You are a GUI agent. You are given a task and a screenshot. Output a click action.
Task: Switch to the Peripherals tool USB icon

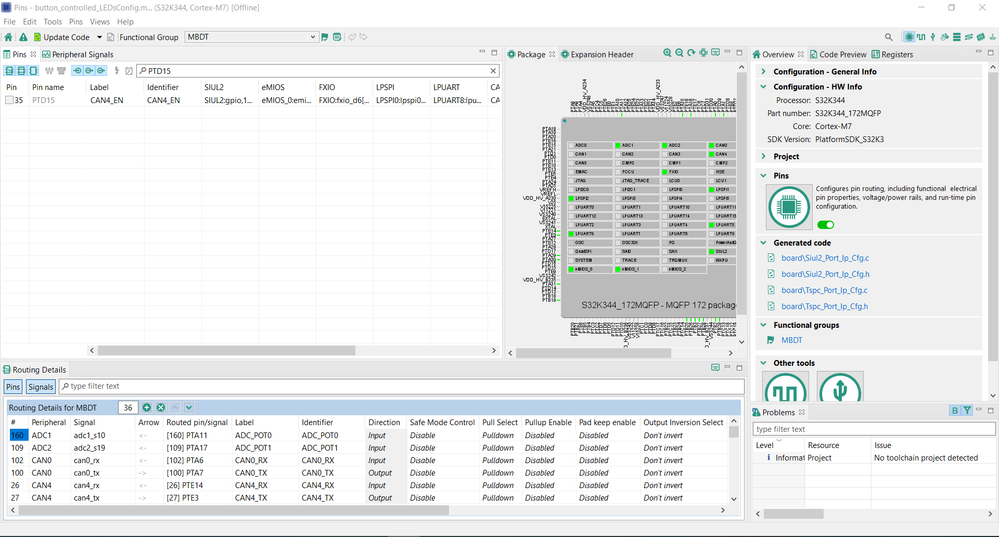[933, 37]
